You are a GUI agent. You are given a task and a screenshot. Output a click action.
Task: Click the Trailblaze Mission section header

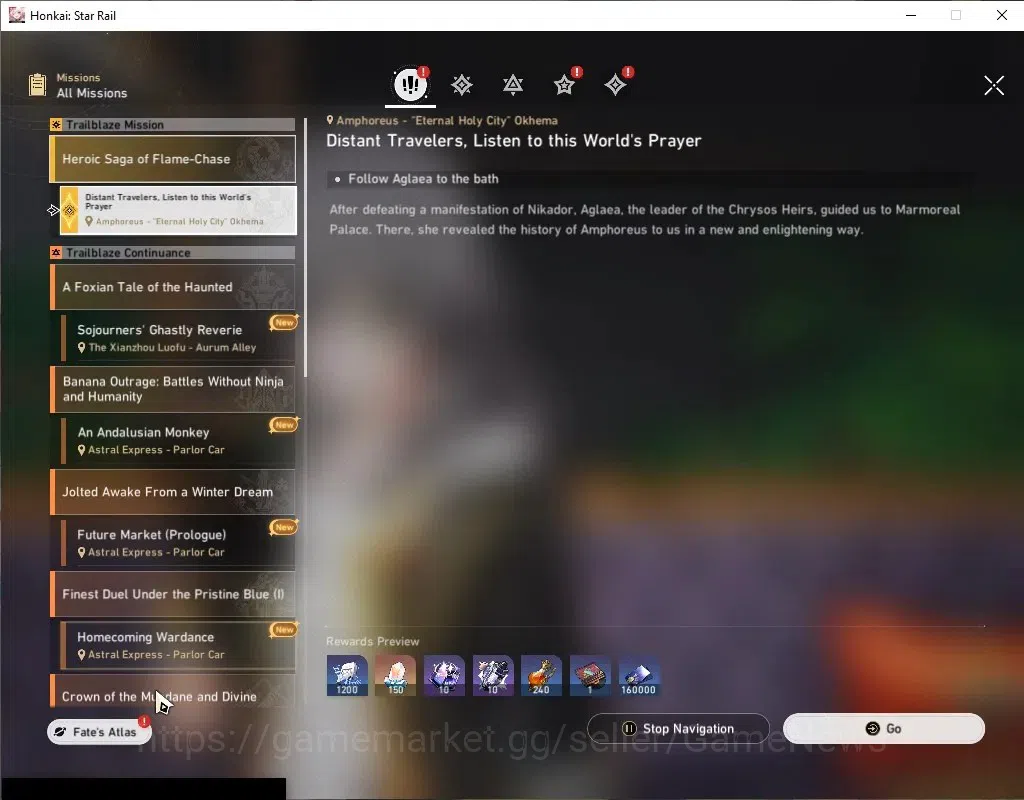pyautogui.click(x=173, y=124)
